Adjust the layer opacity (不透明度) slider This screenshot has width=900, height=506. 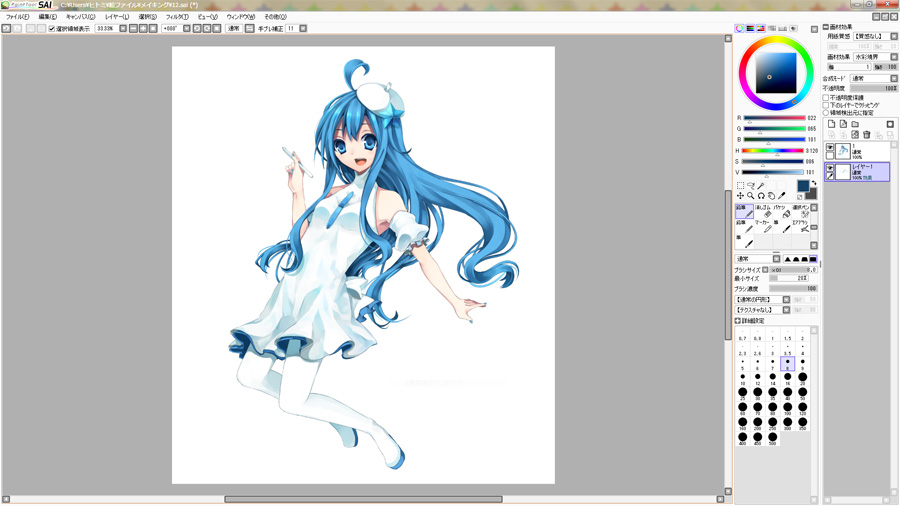pos(873,88)
